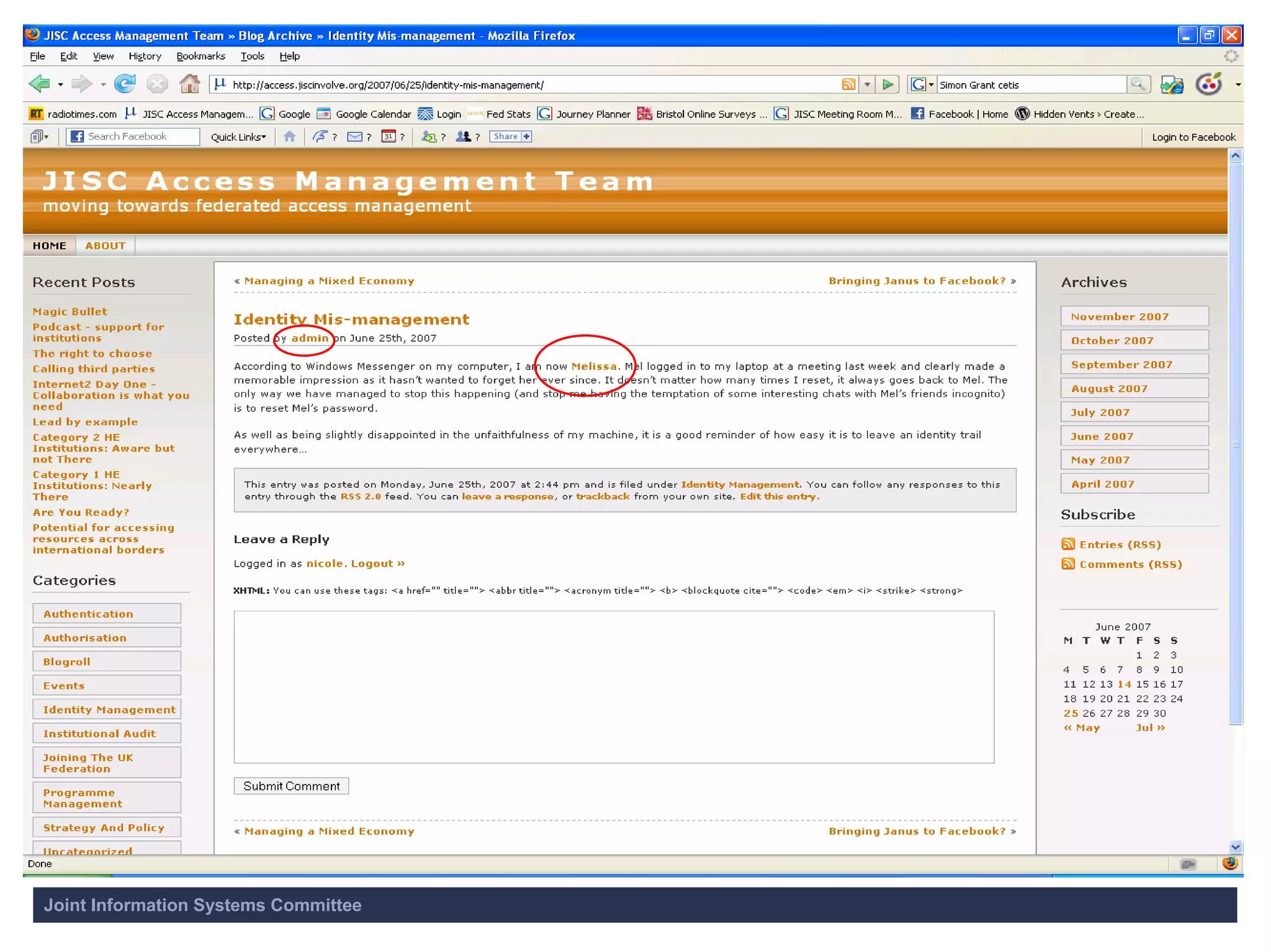Switch to the ABOUT page tab
This screenshot has width=1271, height=952.
click(106, 246)
